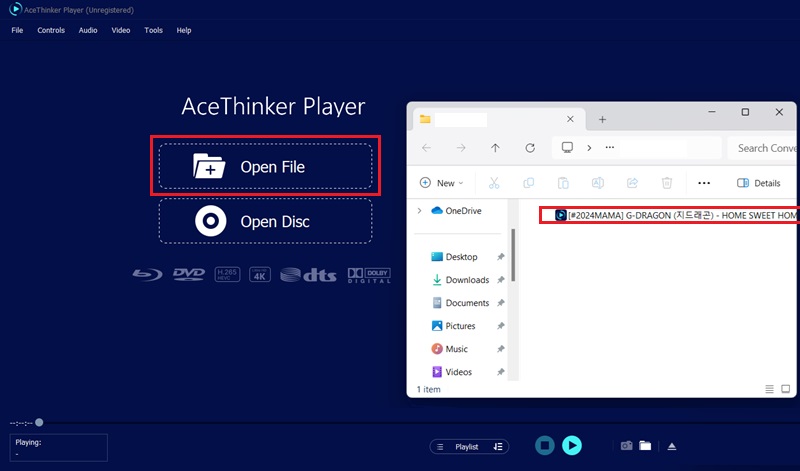Click the Stop playback button
The width and height of the screenshot is (800, 471).
(x=545, y=445)
